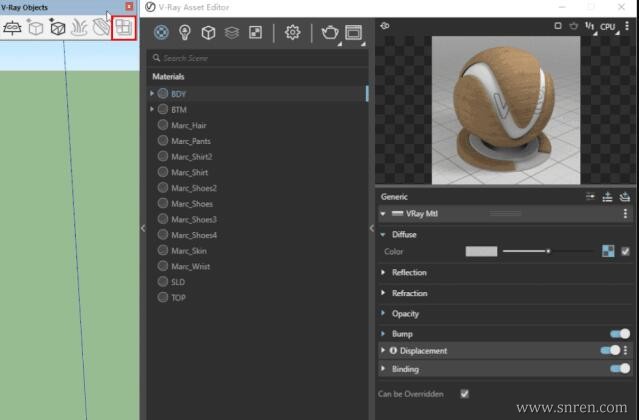This screenshot has width=639, height=420.
Task: Collapse the VRay Mtl section arrow
Action: pyautogui.click(x=383, y=213)
